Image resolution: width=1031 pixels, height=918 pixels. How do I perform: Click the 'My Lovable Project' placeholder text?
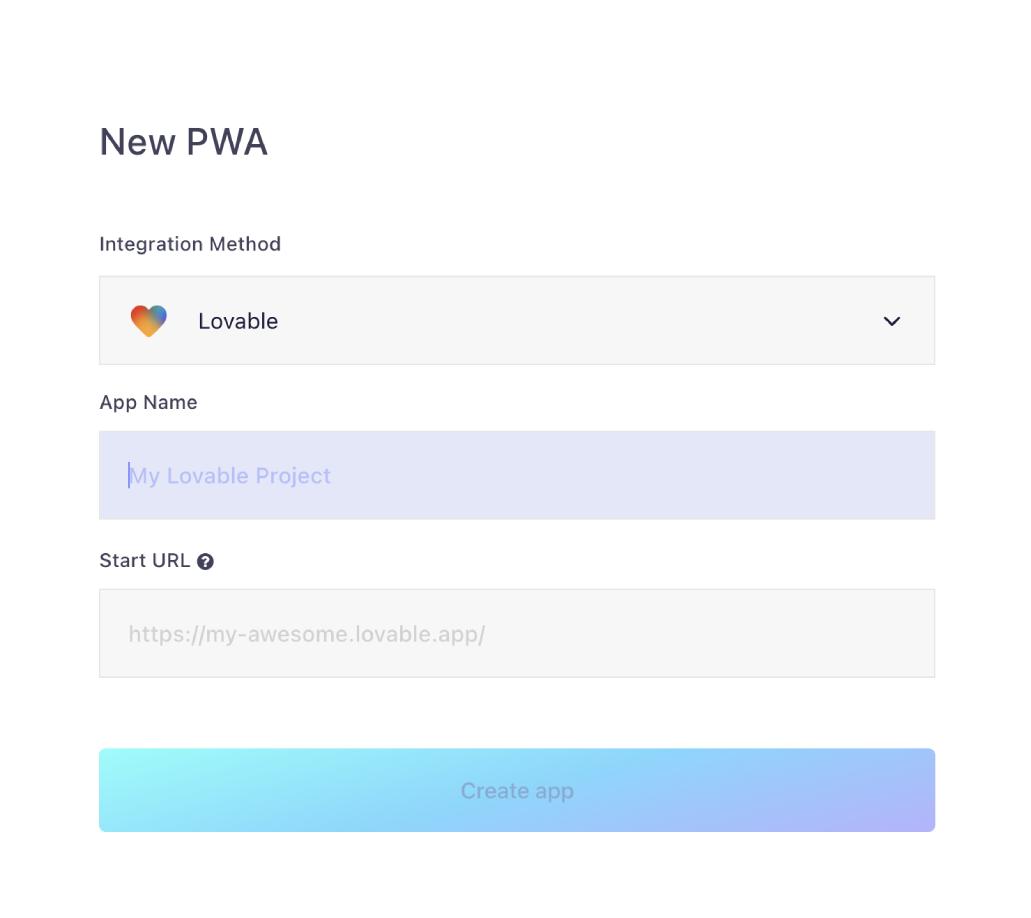(231, 476)
